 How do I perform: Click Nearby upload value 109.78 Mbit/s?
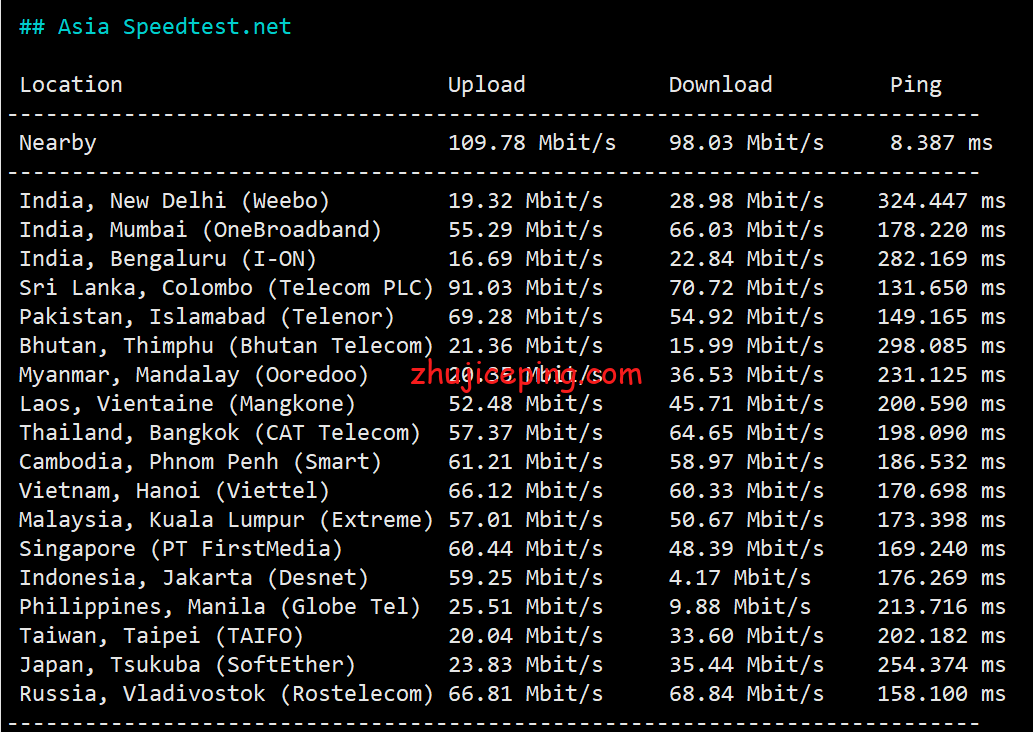coord(532,143)
